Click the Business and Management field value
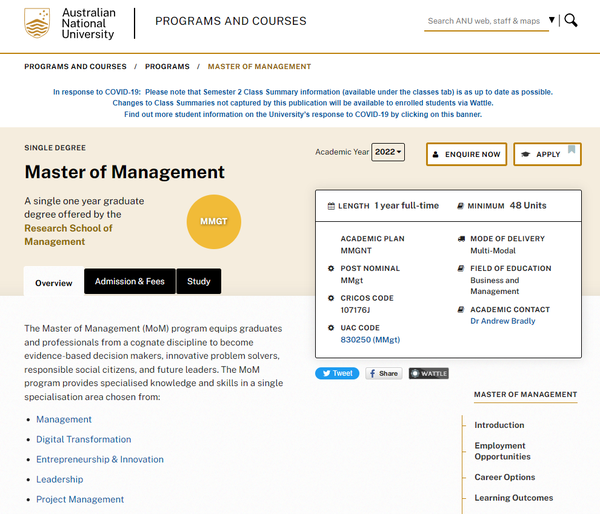Image resolution: width=600 pixels, height=514 pixels. [x=495, y=286]
